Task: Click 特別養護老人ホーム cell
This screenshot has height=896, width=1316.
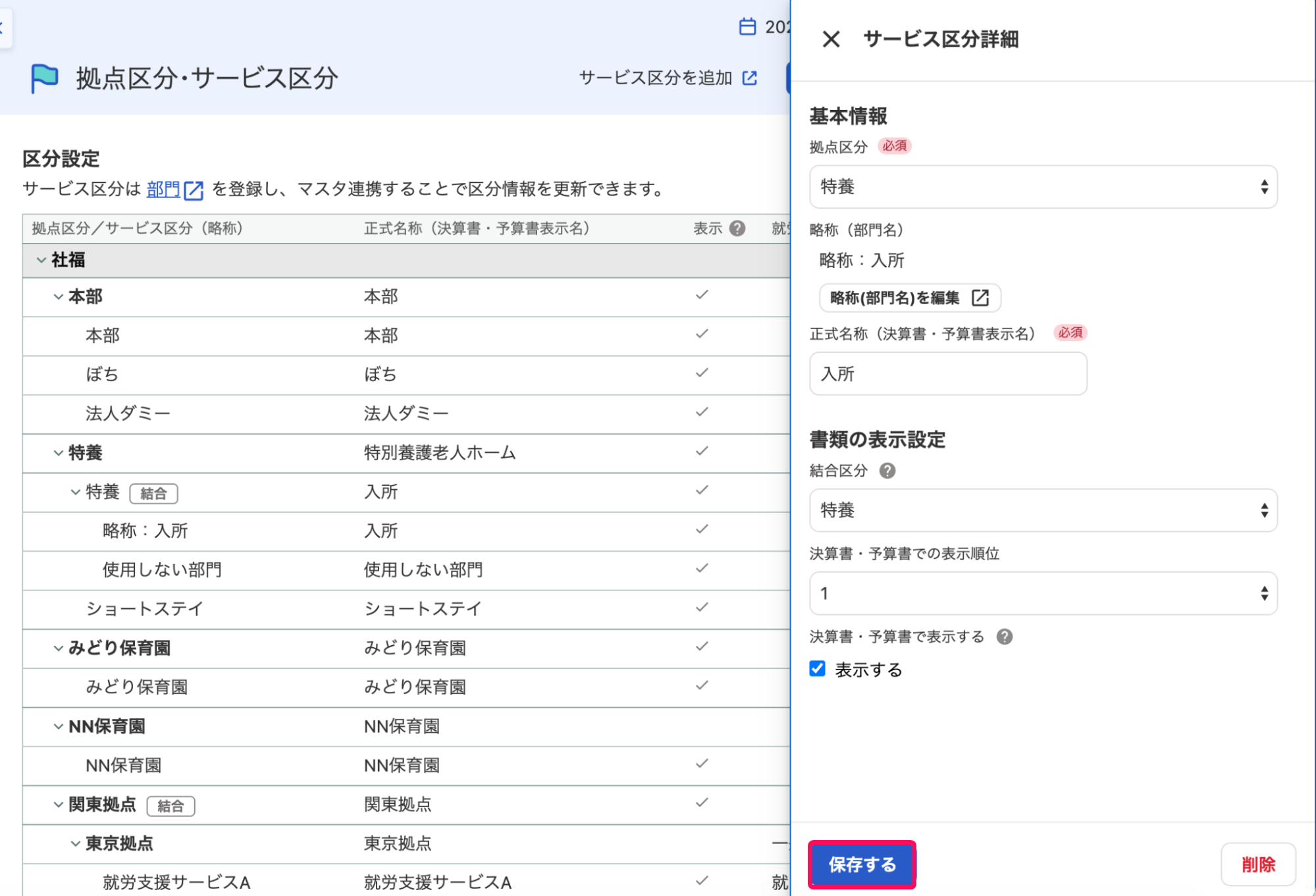Action: click(x=440, y=453)
